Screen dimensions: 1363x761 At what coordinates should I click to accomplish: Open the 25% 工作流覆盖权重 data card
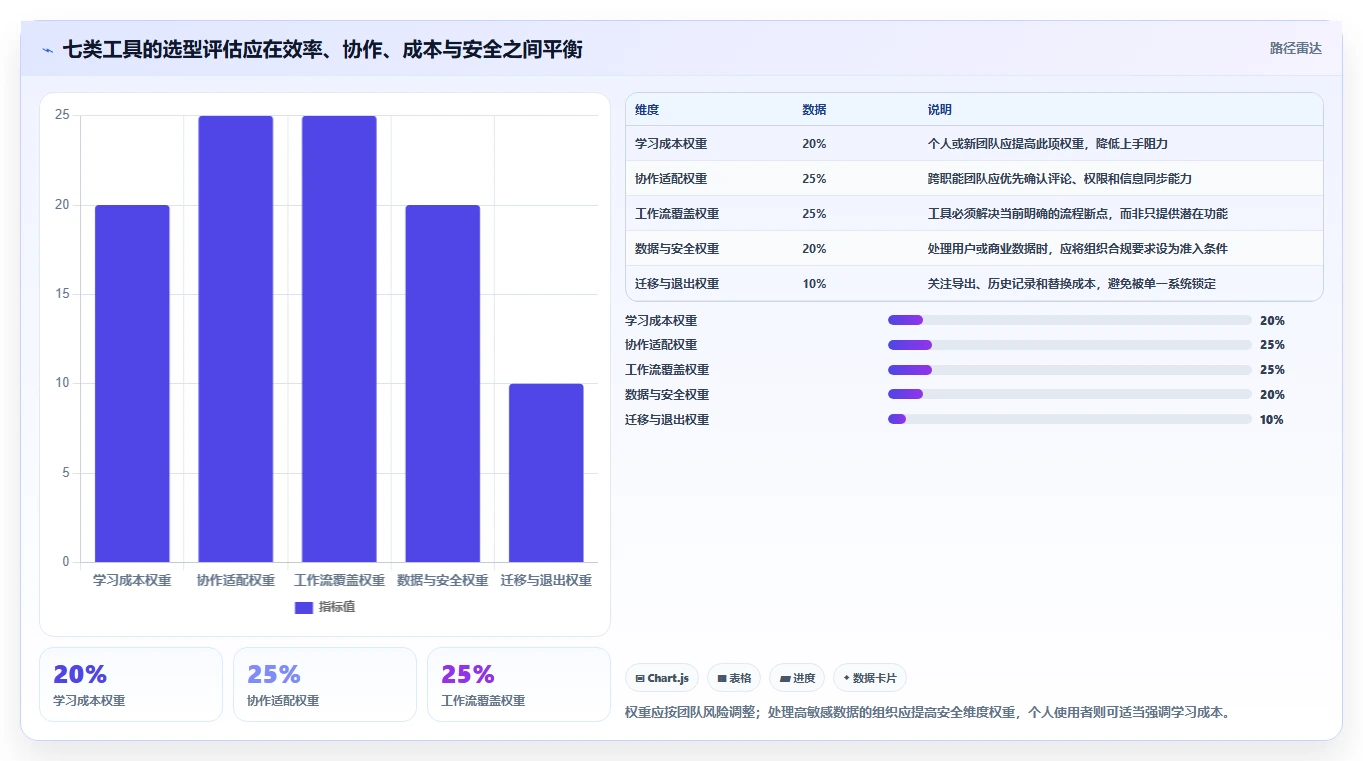[x=519, y=684]
